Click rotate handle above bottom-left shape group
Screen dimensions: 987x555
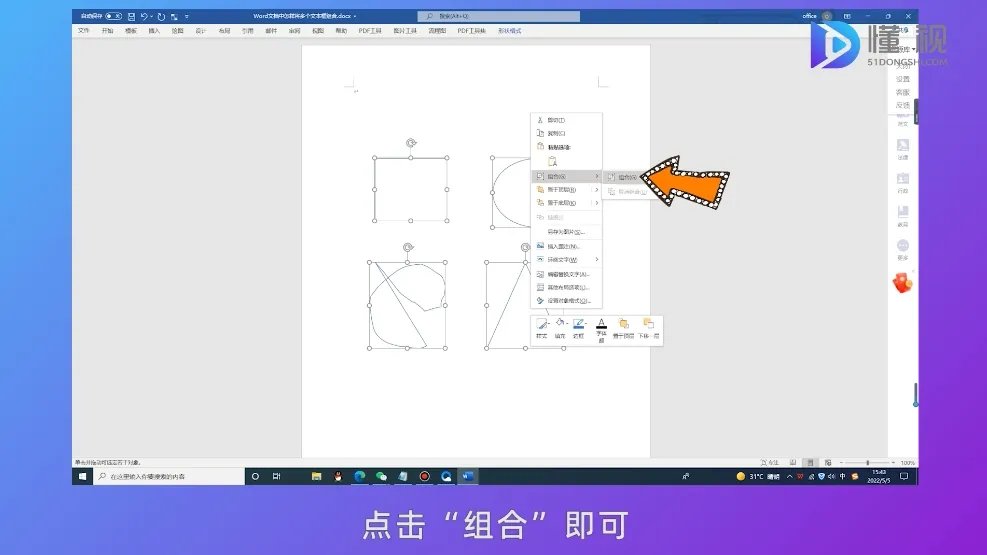(408, 247)
